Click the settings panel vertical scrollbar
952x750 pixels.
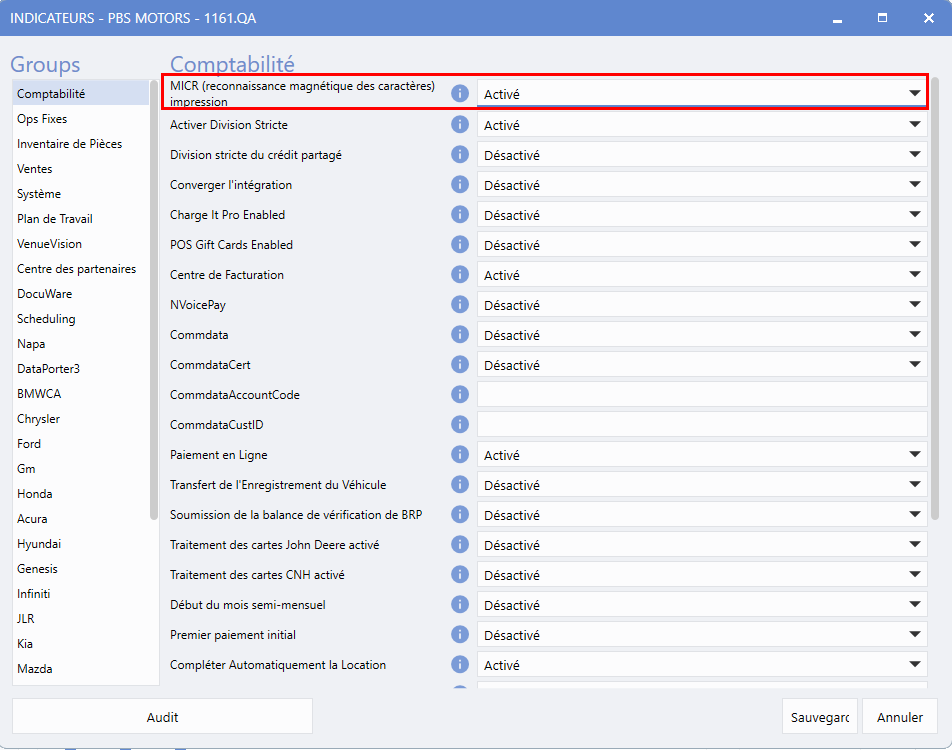pyautogui.click(x=934, y=298)
